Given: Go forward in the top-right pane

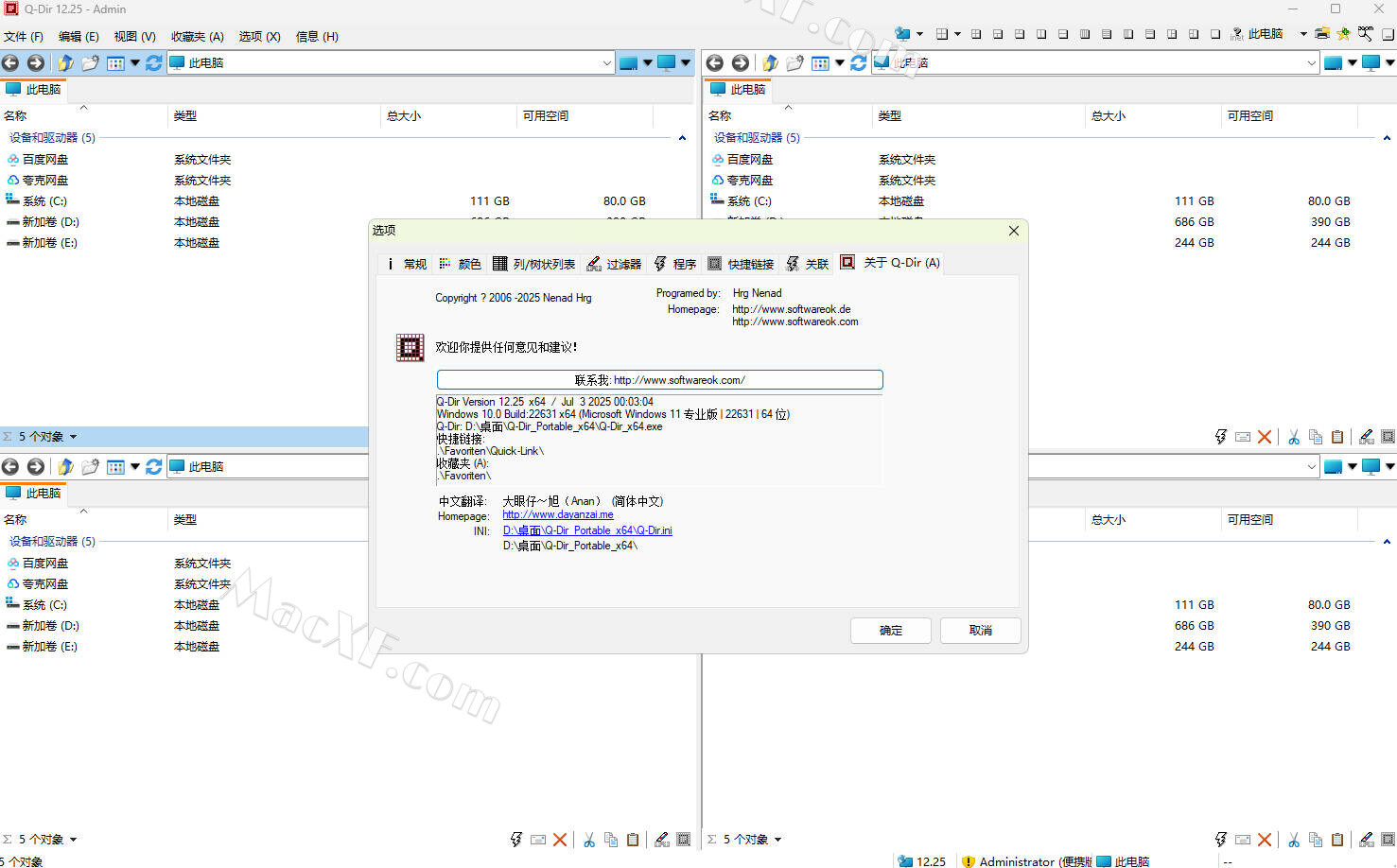Looking at the screenshot, I should coord(740,63).
